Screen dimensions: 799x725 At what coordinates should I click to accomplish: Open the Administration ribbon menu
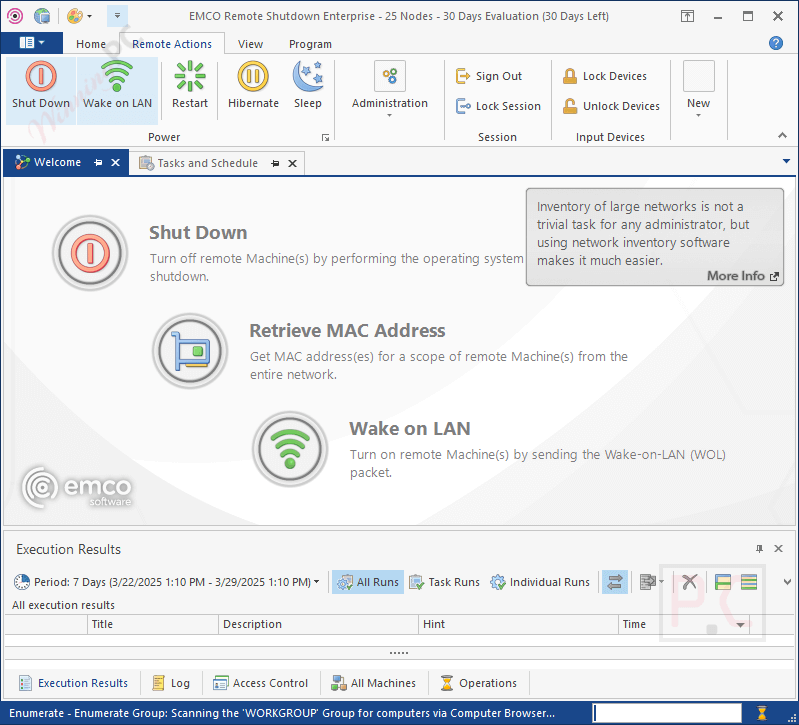(x=390, y=90)
